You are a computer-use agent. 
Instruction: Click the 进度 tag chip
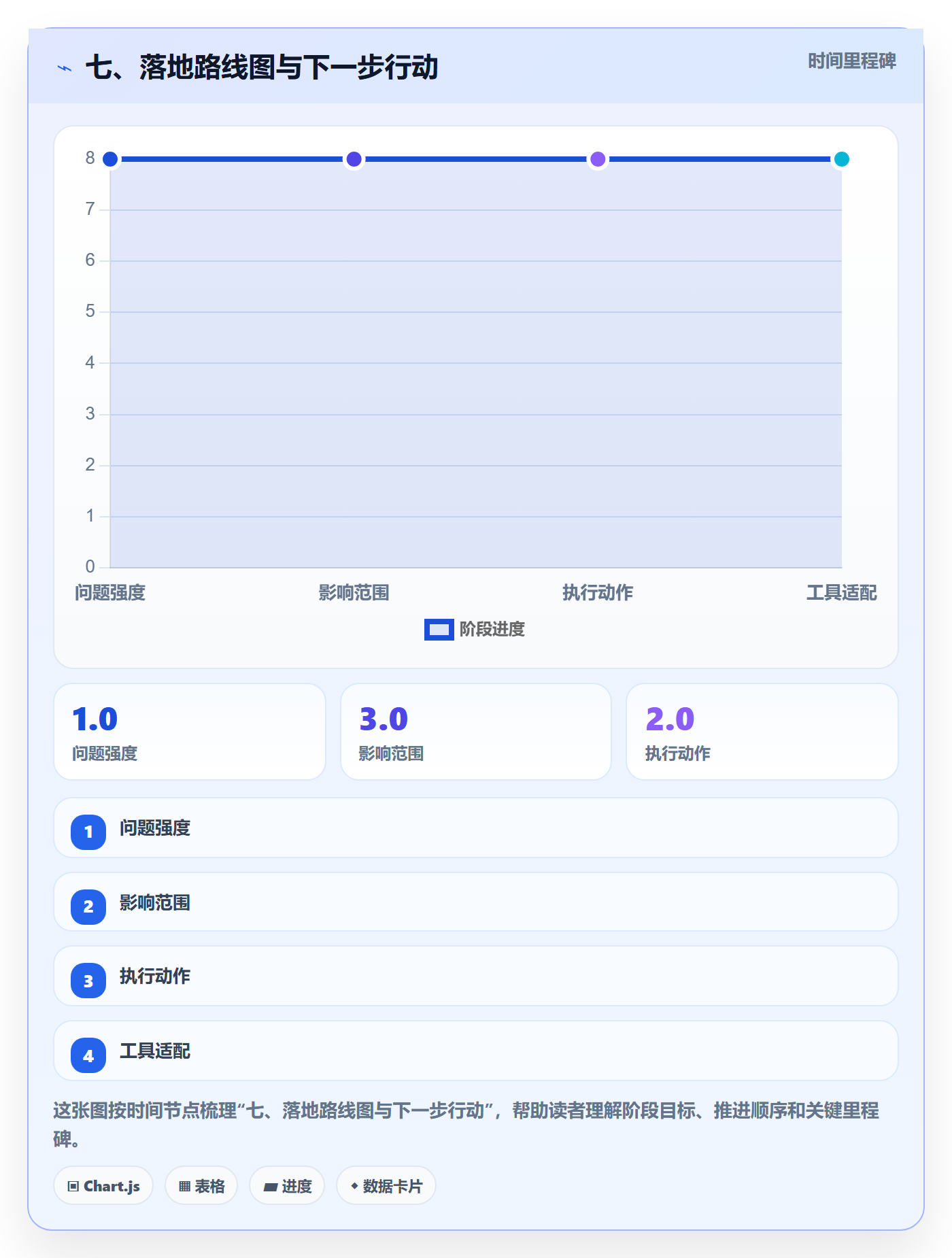pos(287,1186)
